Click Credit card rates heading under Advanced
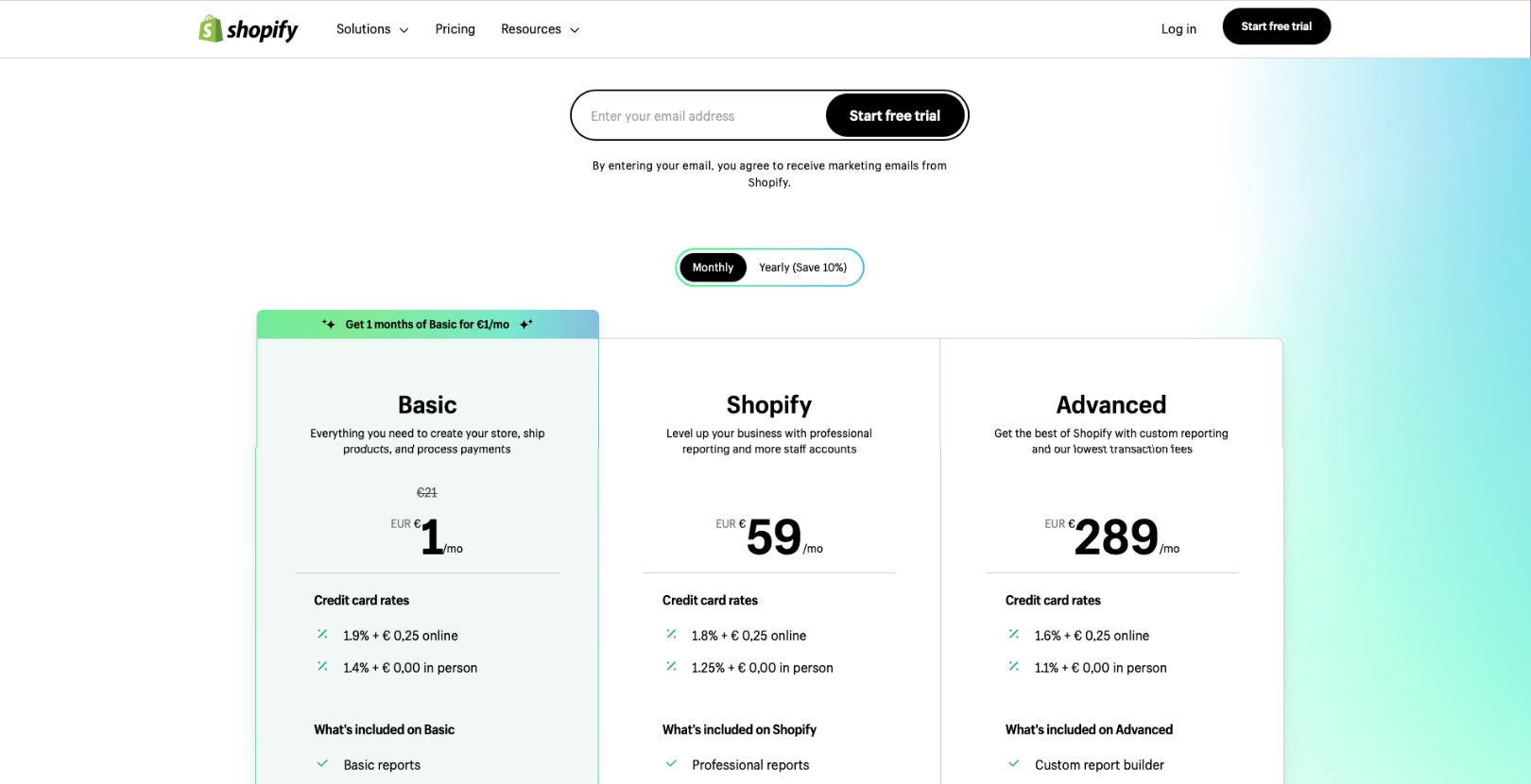1531x784 pixels. [x=1053, y=600]
